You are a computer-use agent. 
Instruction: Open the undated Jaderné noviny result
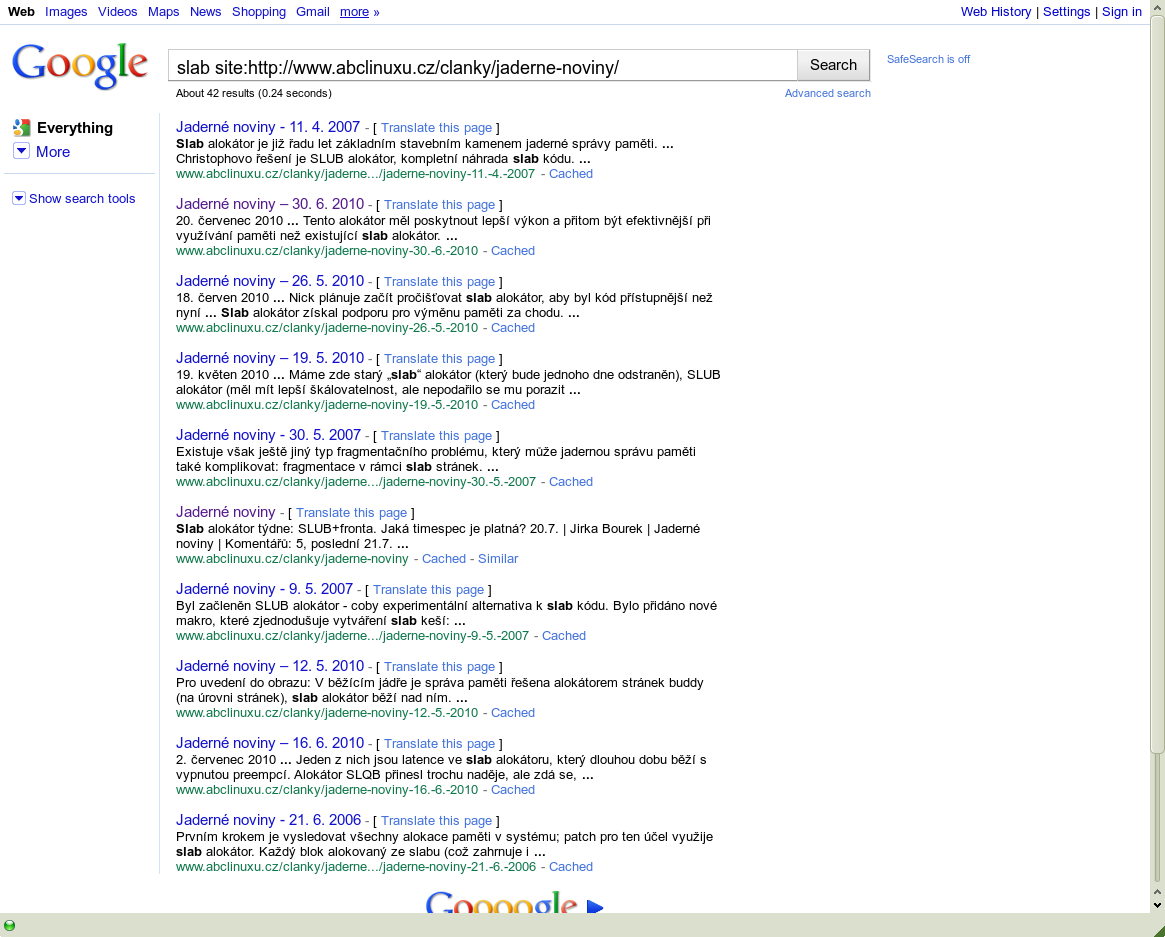click(226, 512)
